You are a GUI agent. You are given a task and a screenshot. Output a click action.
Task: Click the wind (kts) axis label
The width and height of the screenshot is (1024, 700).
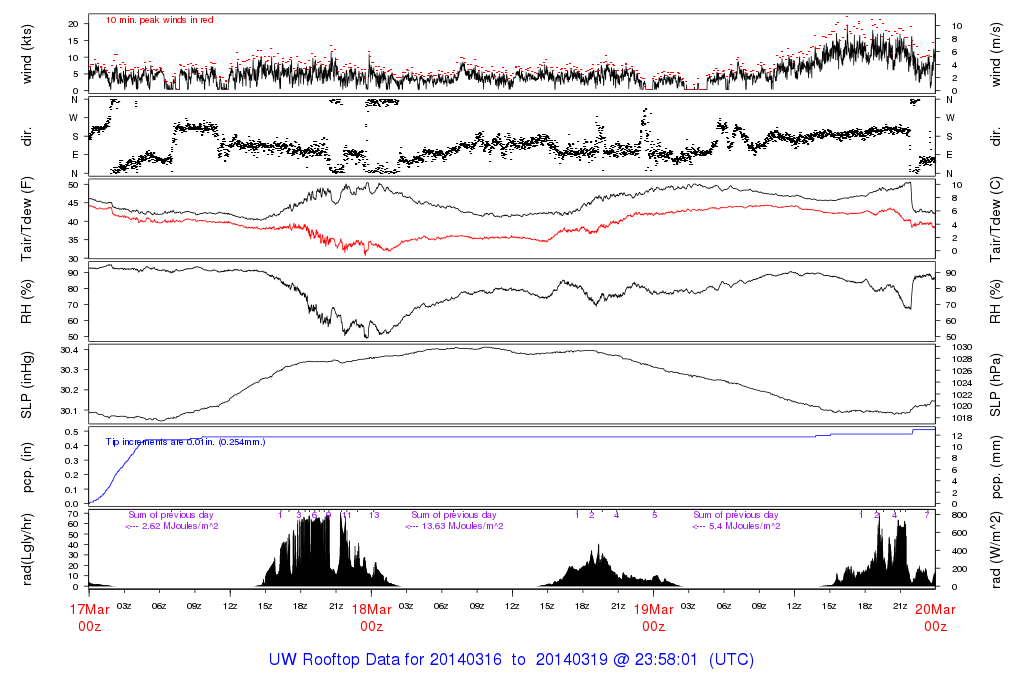27,54
